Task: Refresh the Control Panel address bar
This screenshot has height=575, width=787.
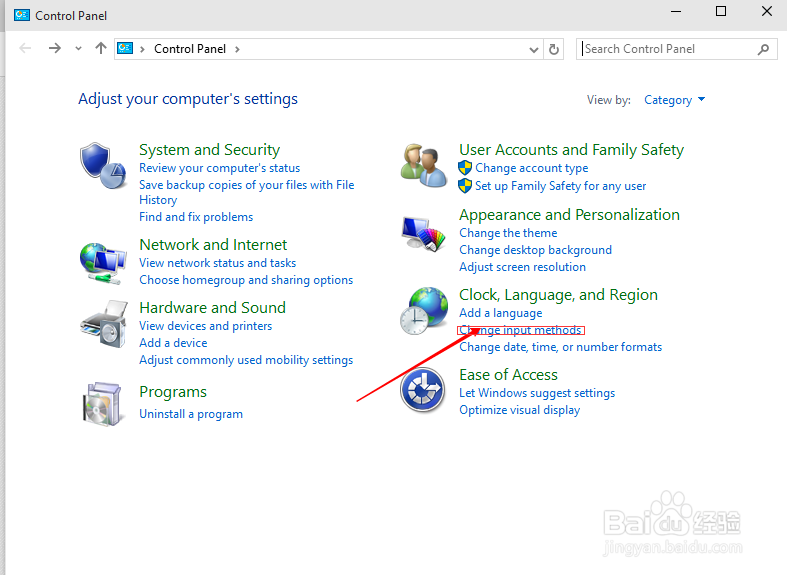Action: tap(555, 49)
